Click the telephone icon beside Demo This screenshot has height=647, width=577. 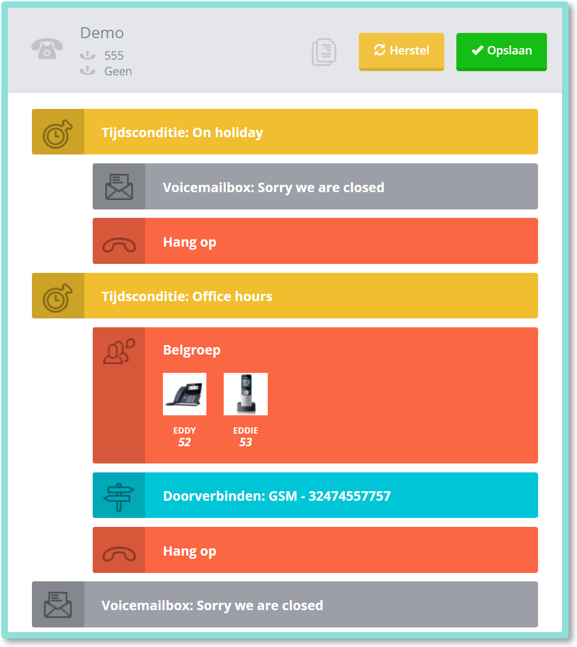coord(47,49)
